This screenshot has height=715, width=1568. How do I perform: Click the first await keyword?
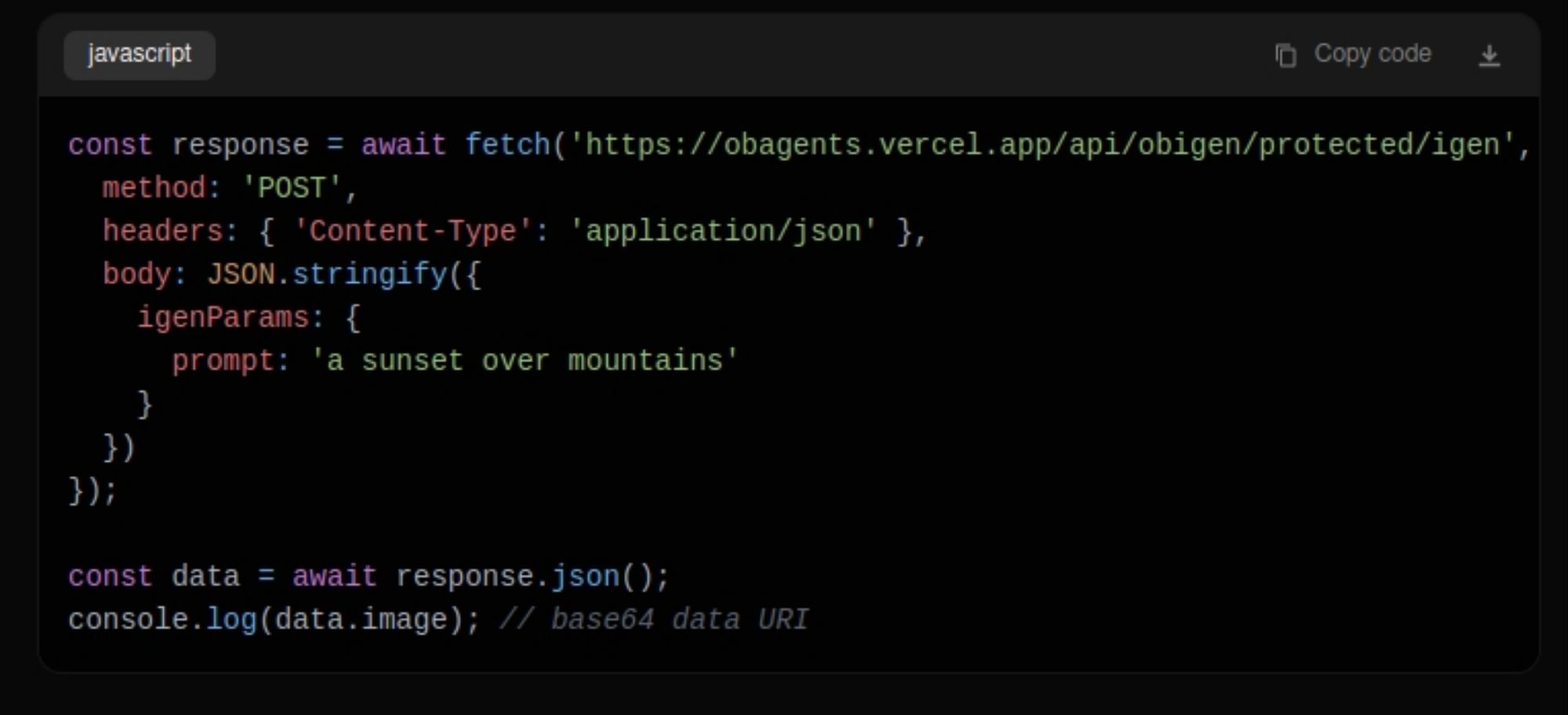403,145
